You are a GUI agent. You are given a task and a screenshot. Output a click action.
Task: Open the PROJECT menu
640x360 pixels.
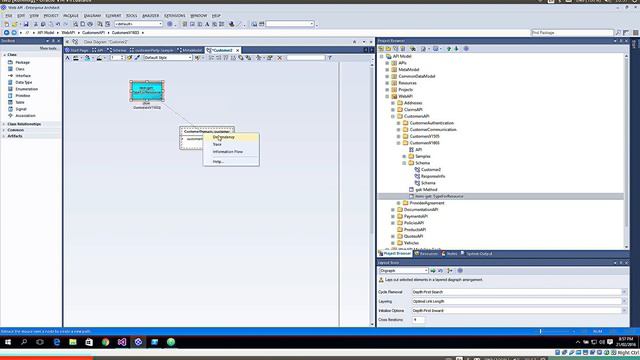click(x=51, y=16)
